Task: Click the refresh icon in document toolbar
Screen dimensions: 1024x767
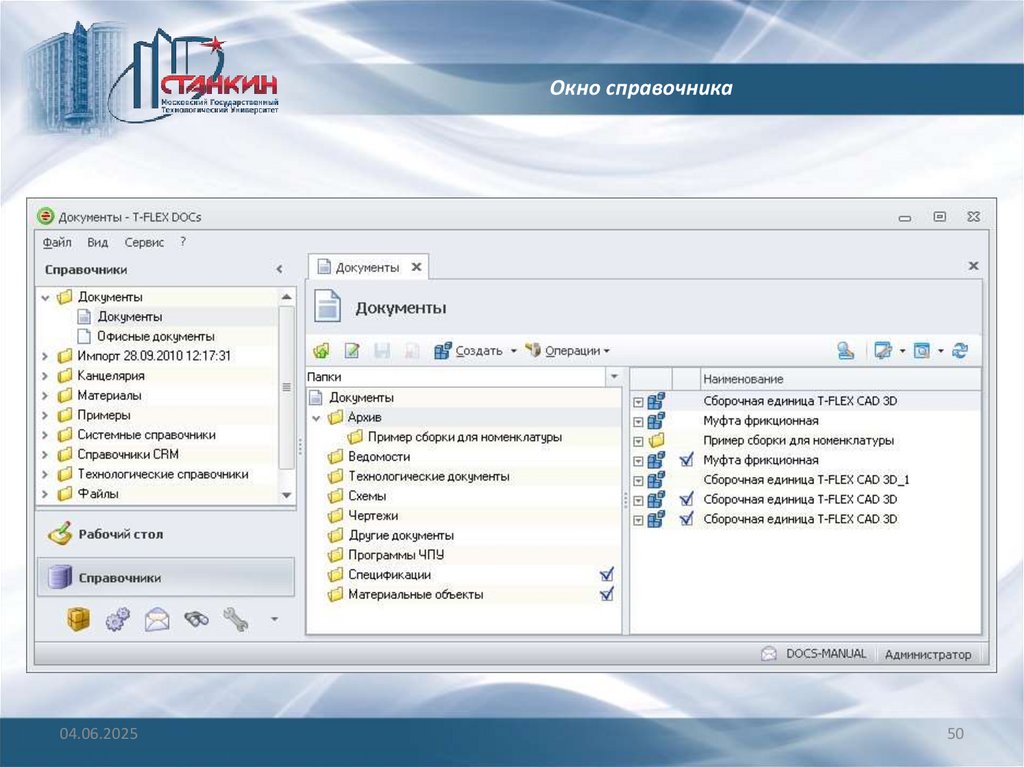Action: click(960, 351)
